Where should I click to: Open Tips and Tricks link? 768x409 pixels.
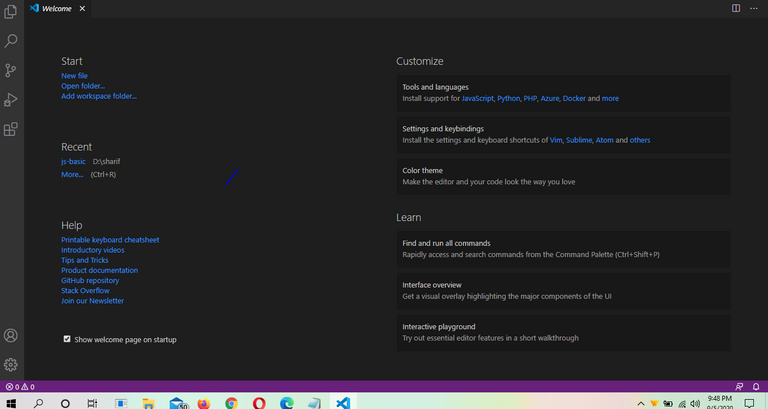coord(85,261)
